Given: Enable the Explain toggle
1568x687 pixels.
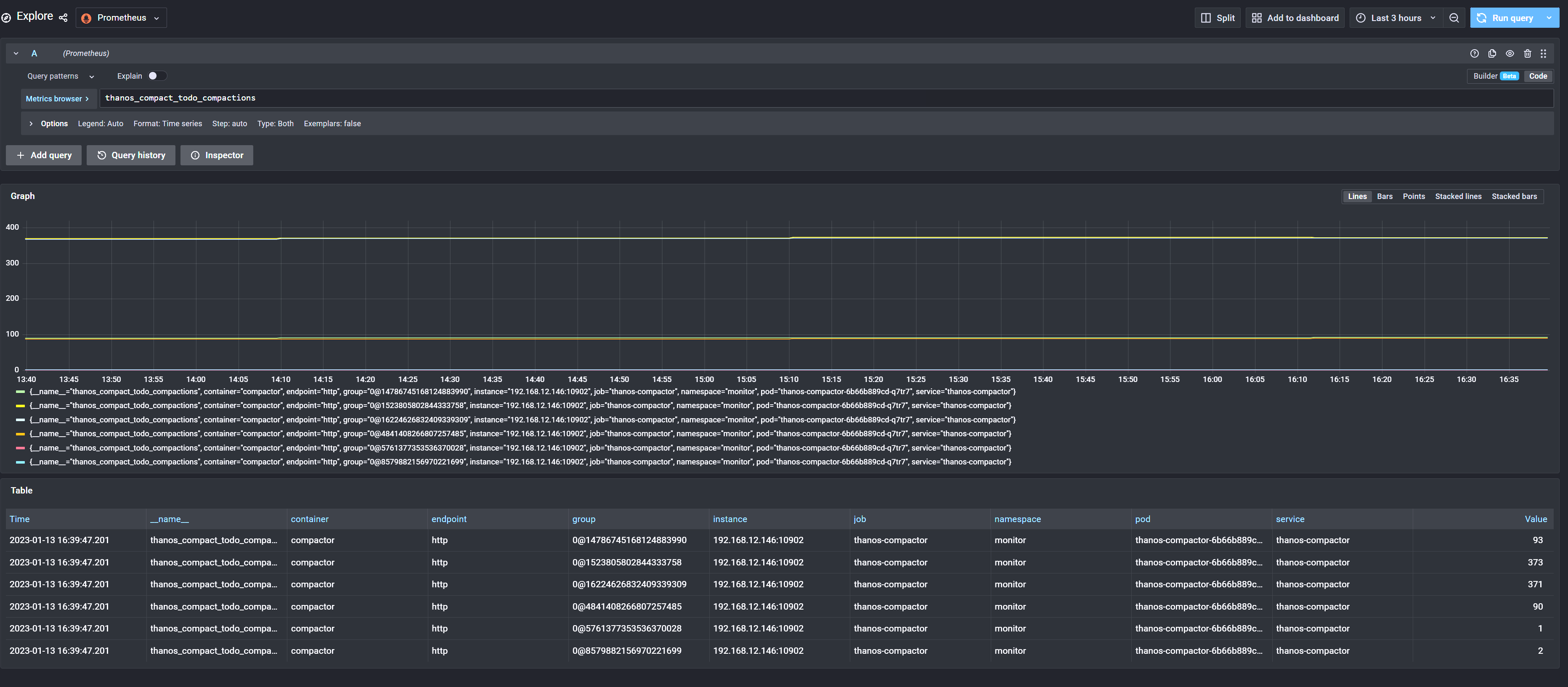Looking at the screenshot, I should (157, 75).
